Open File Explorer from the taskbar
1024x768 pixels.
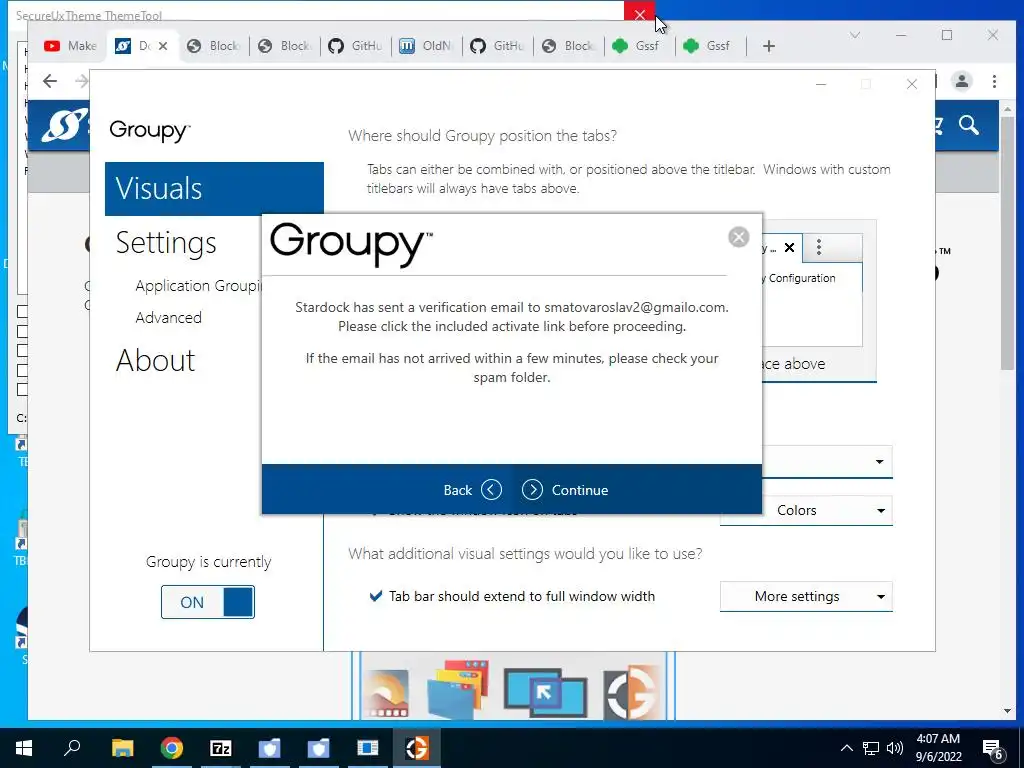click(x=122, y=748)
